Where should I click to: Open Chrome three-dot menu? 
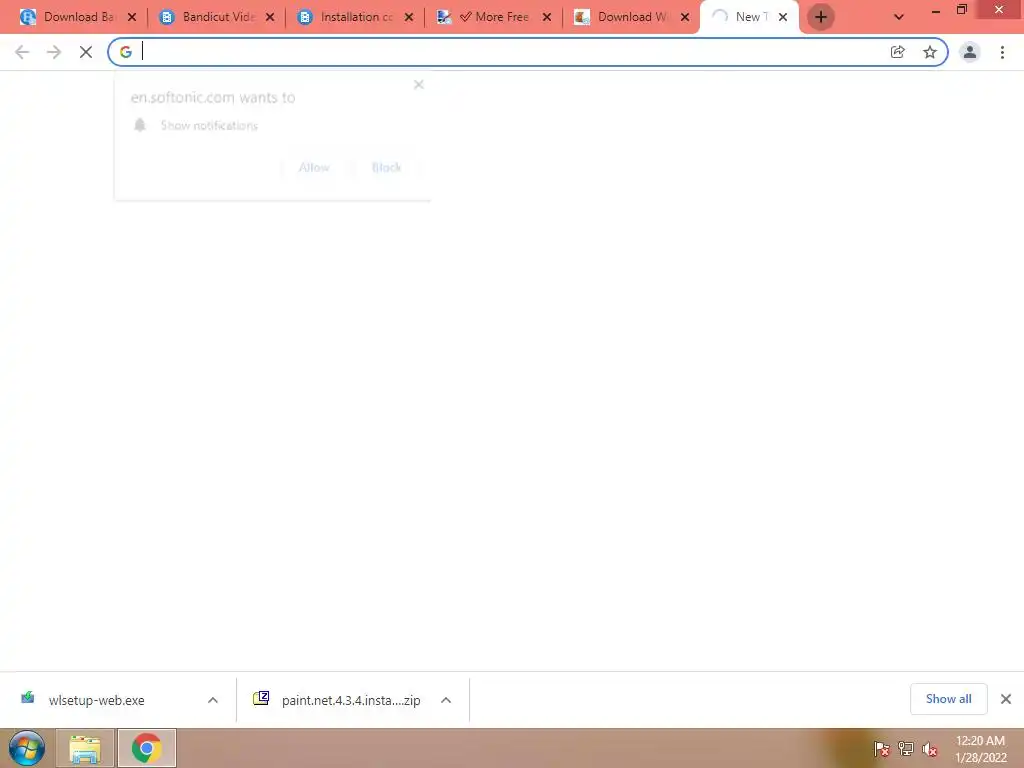click(1002, 52)
